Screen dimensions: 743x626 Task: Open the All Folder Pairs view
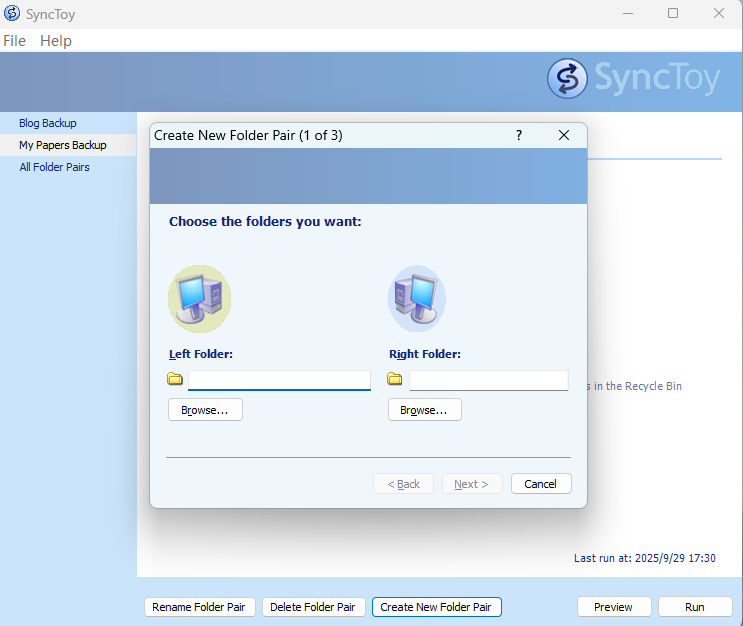(54, 167)
